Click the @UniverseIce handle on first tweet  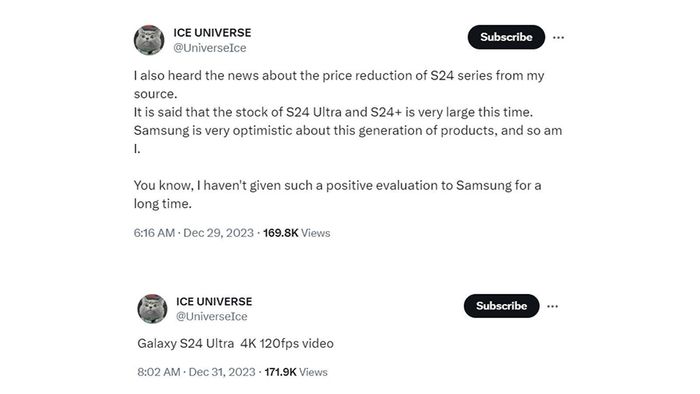point(210,48)
